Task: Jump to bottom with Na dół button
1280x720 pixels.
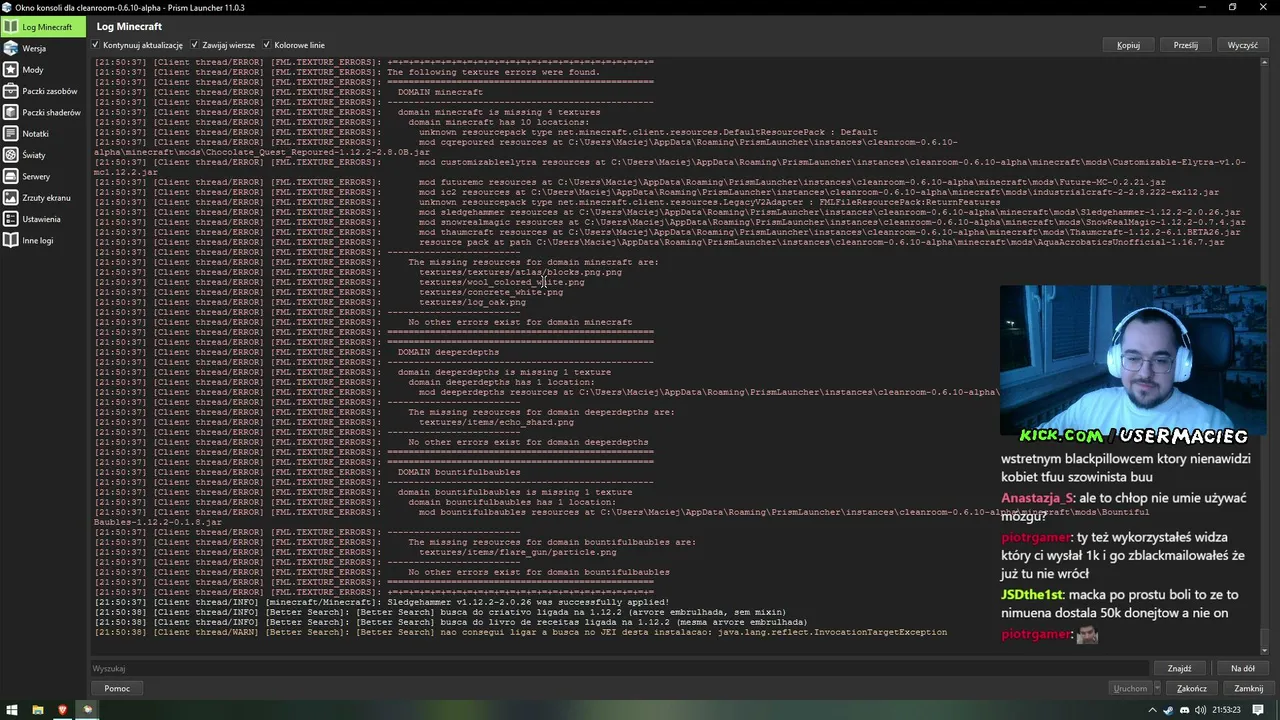Action: coord(1243,668)
